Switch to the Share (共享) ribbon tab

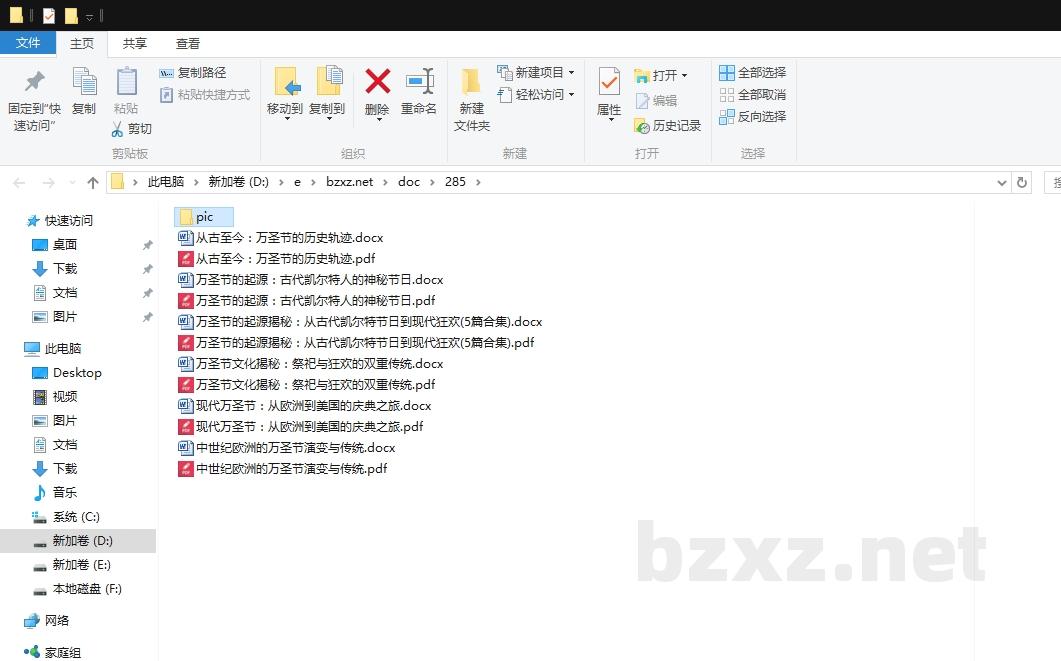pos(135,44)
